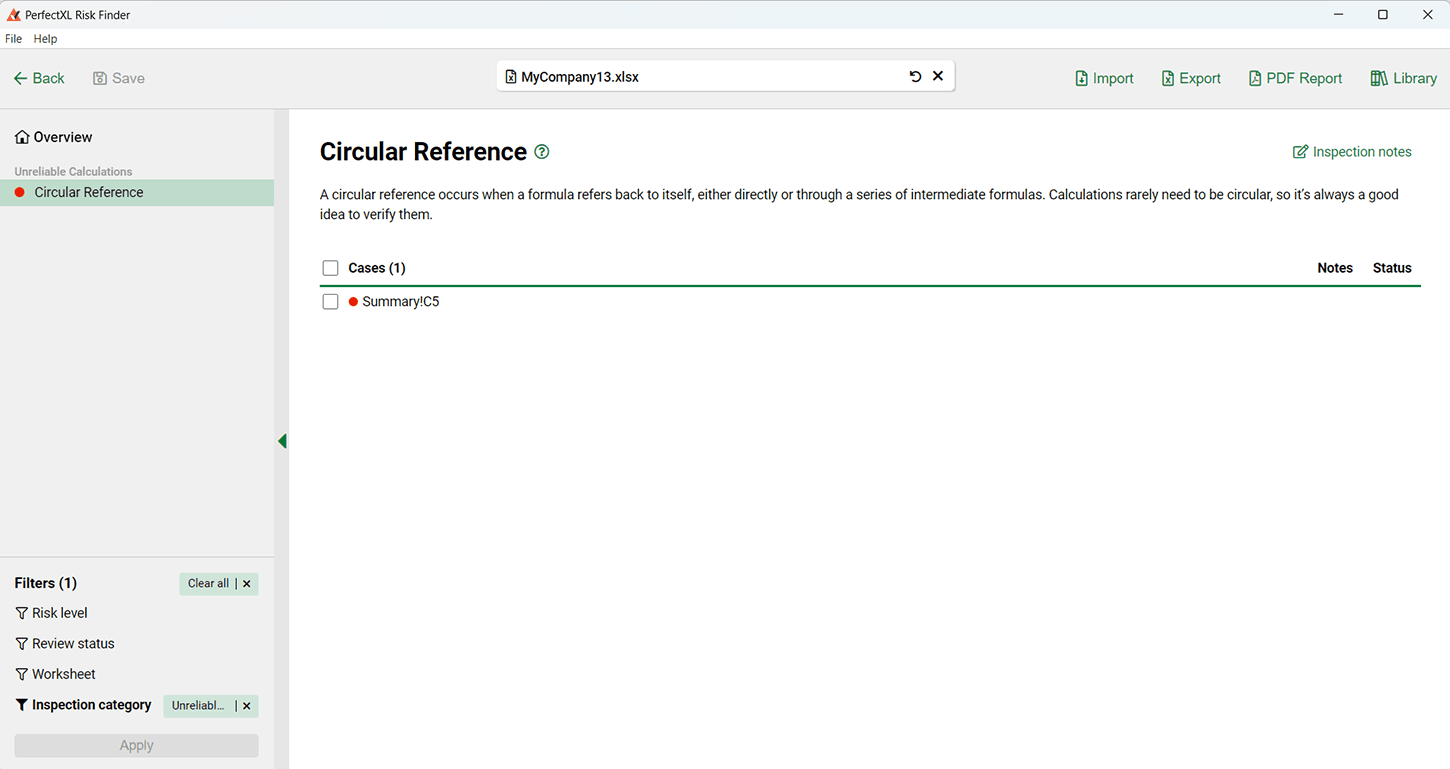Go Back using the back arrow button
The width and height of the screenshot is (1450, 769).
click(39, 78)
